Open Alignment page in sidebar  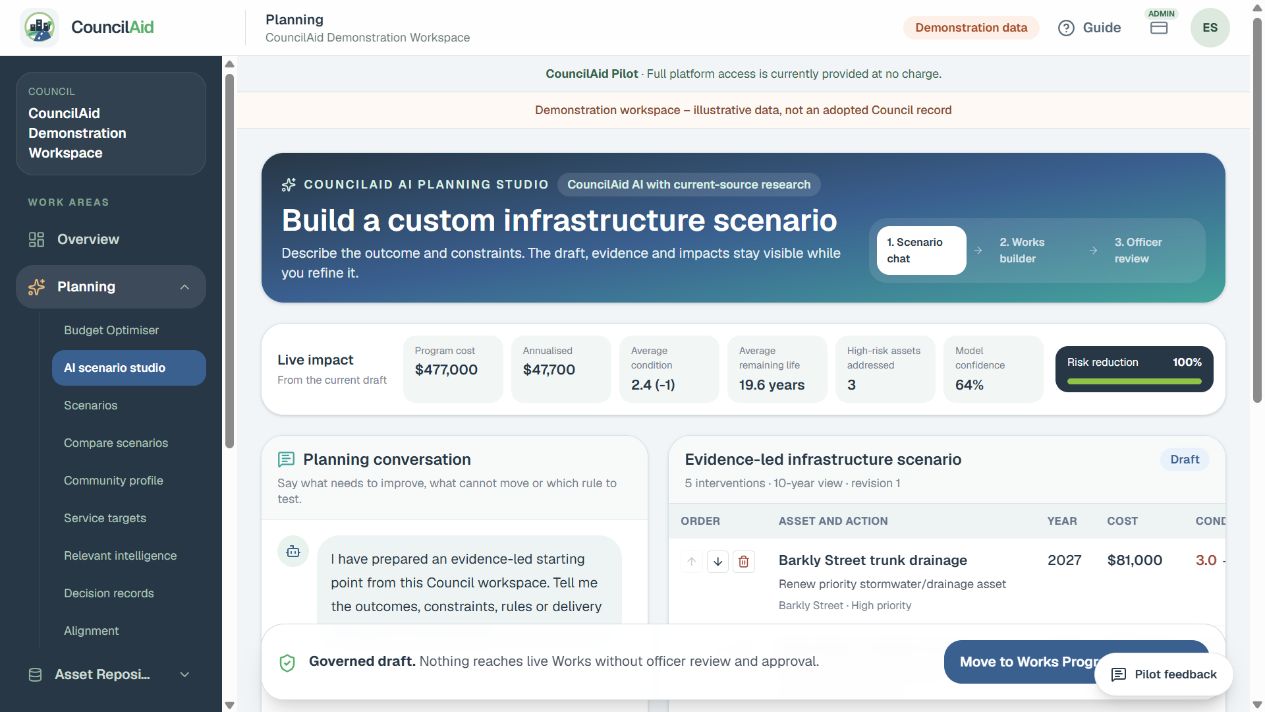click(x=129, y=631)
